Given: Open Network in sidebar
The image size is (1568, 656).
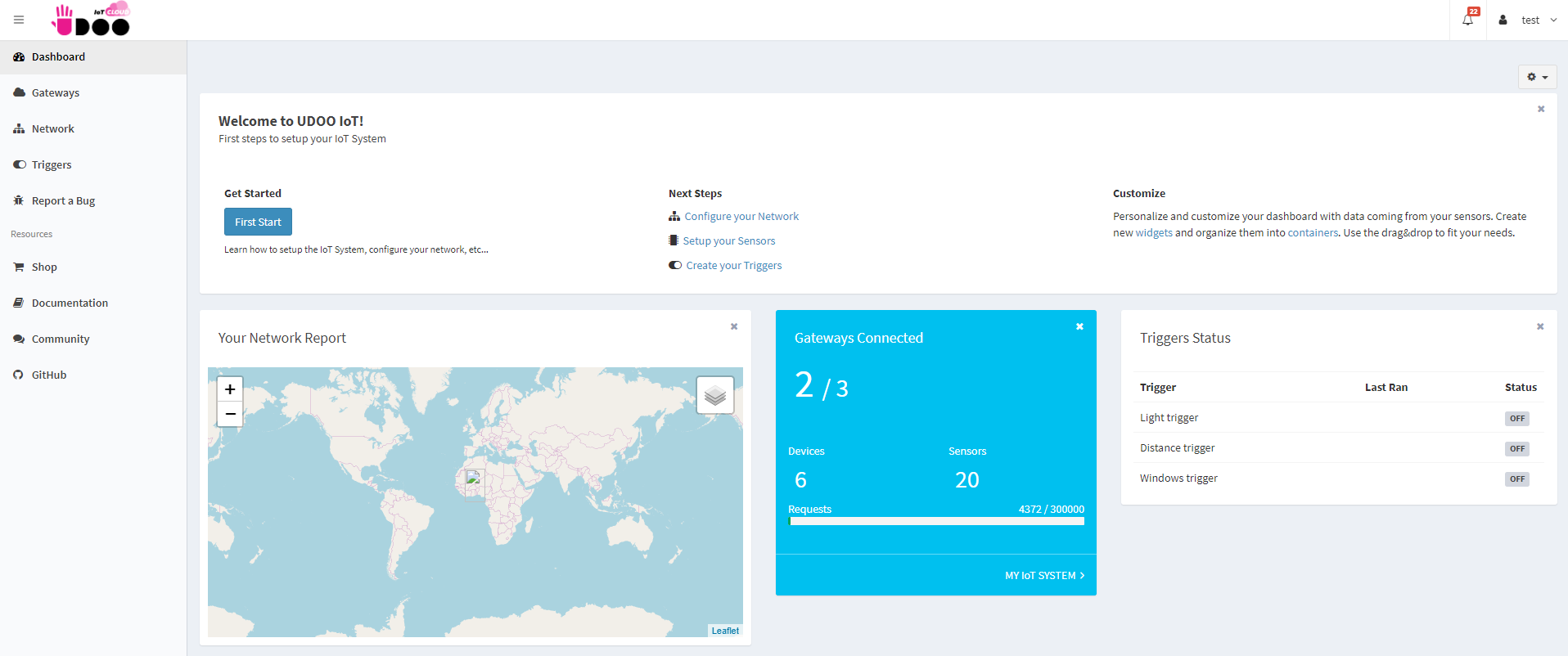Looking at the screenshot, I should (93, 128).
